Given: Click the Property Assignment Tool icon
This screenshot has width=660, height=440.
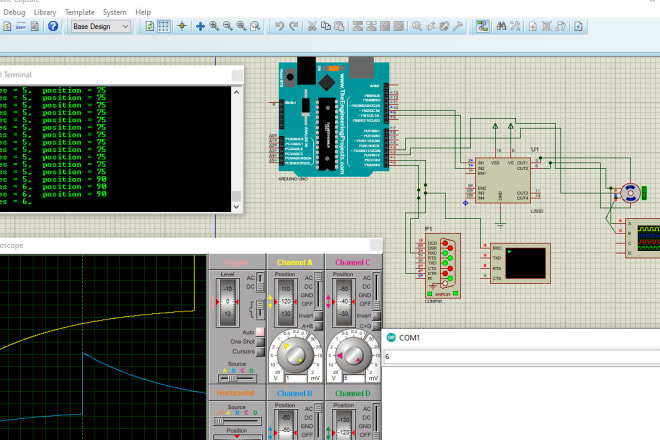Looking at the screenshot, I should [515, 26].
